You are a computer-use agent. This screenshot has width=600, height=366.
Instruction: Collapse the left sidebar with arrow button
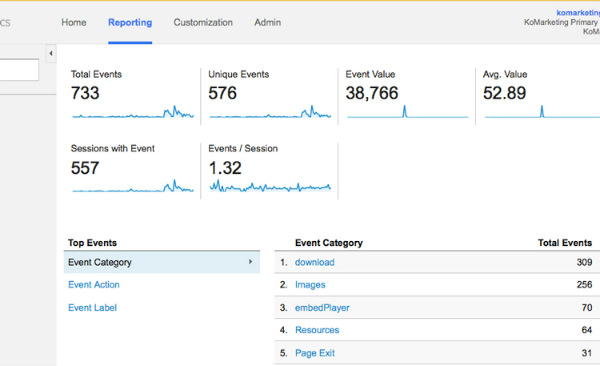51,54
